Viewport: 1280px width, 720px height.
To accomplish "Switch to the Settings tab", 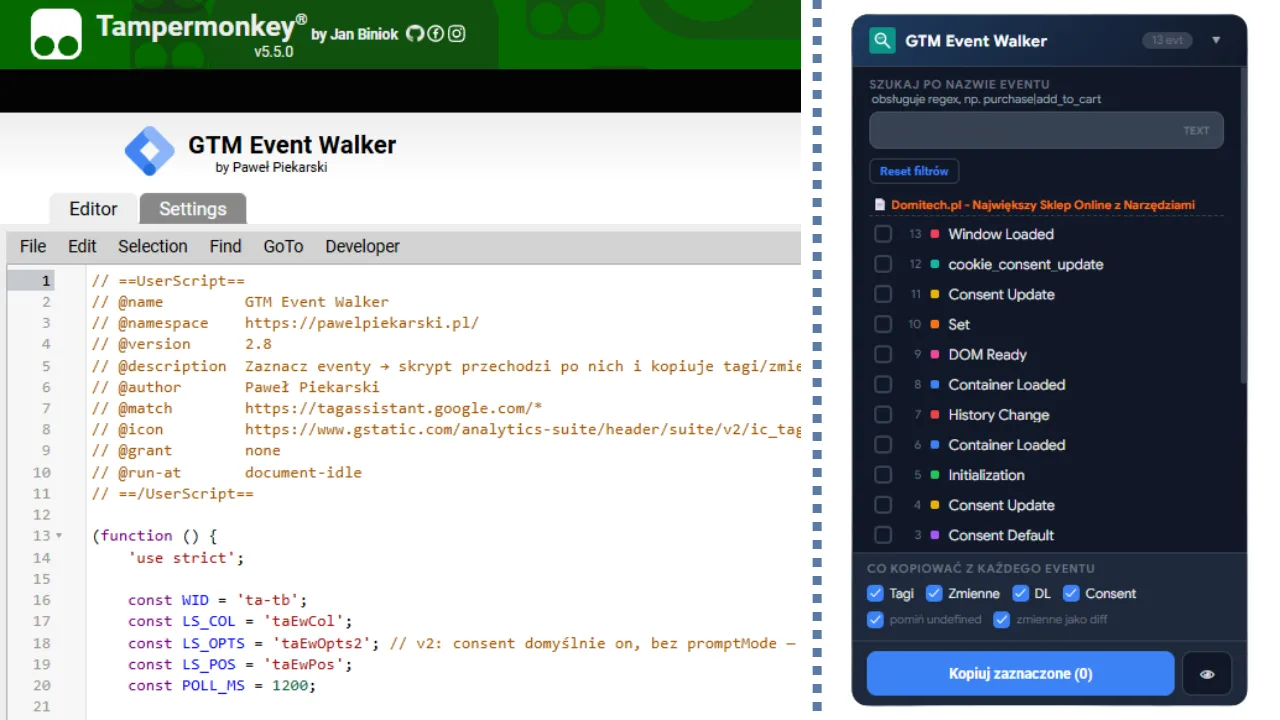I will 193,209.
